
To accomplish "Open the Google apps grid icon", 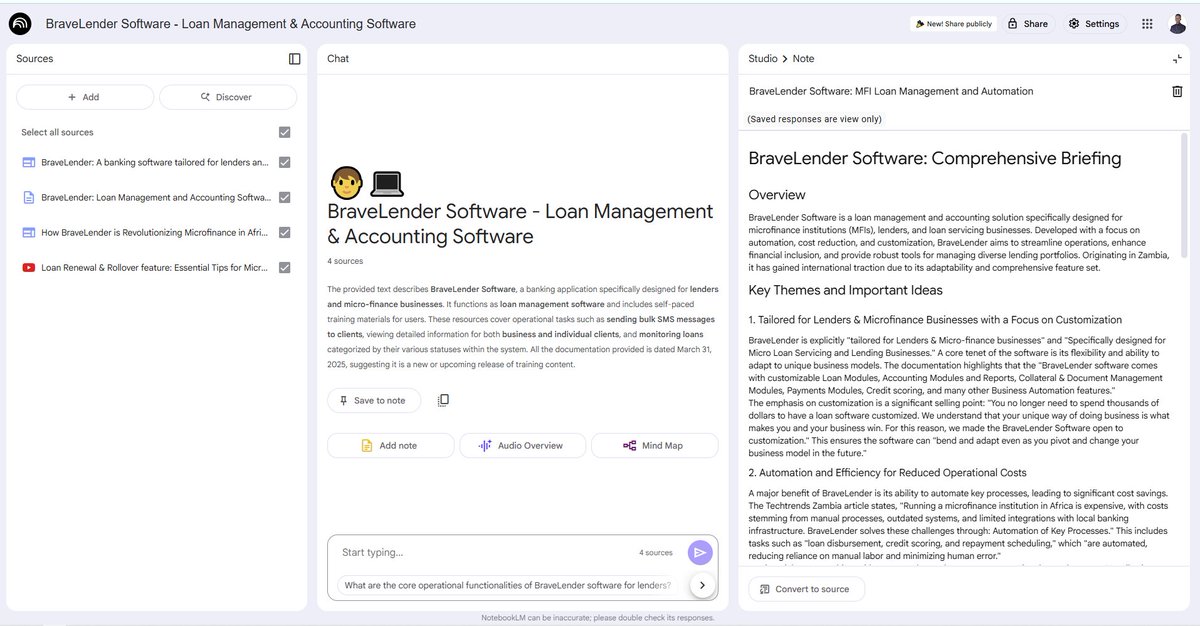I will 1146,23.
